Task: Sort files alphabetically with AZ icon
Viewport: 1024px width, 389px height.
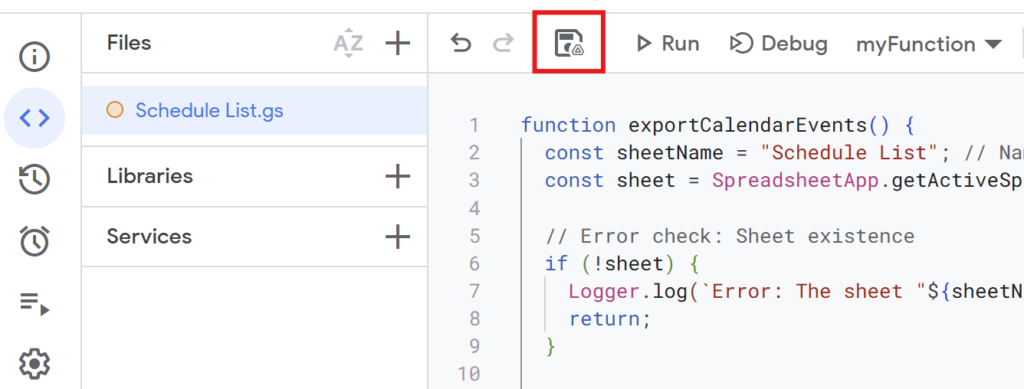Action: [348, 43]
